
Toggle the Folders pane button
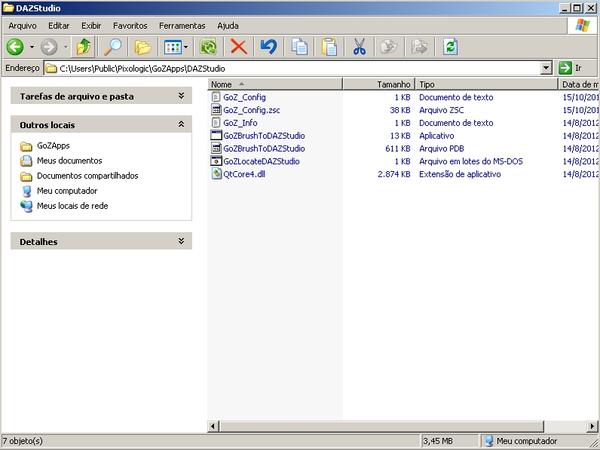click(143, 47)
